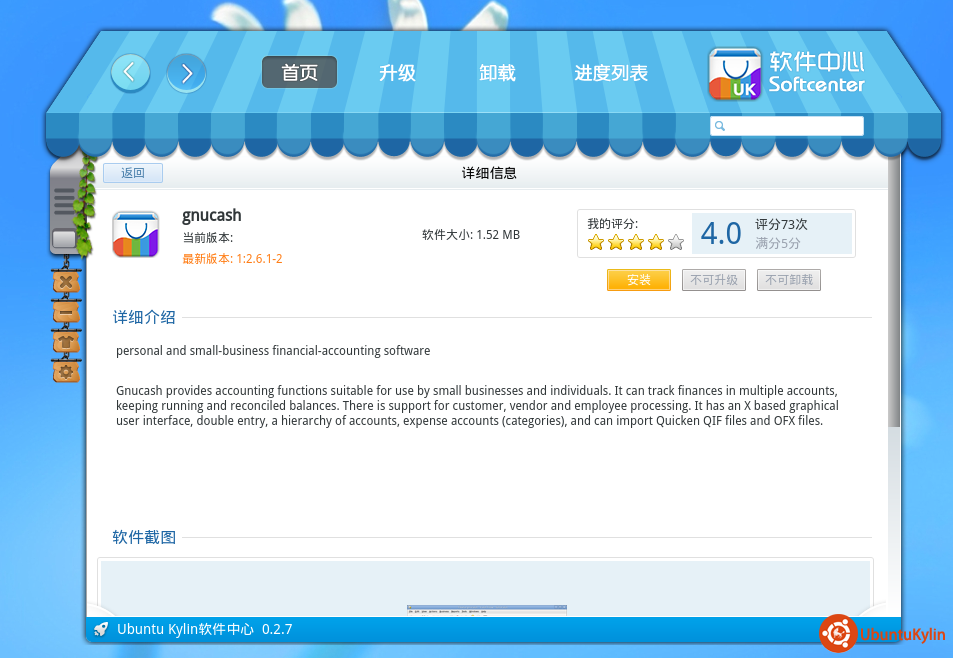Screen dimensions: 953x658
Task: Switch to the 首页 tab
Action: [x=299, y=73]
